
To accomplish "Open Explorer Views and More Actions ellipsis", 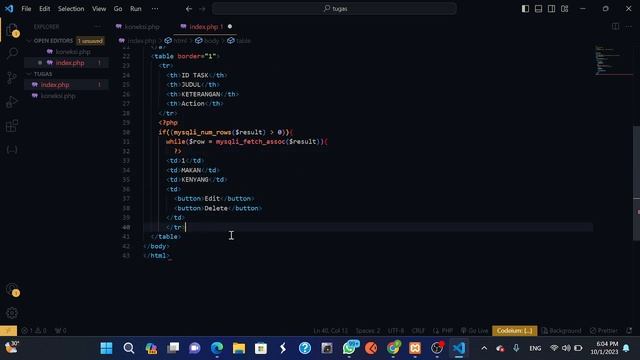I will 97,27.
